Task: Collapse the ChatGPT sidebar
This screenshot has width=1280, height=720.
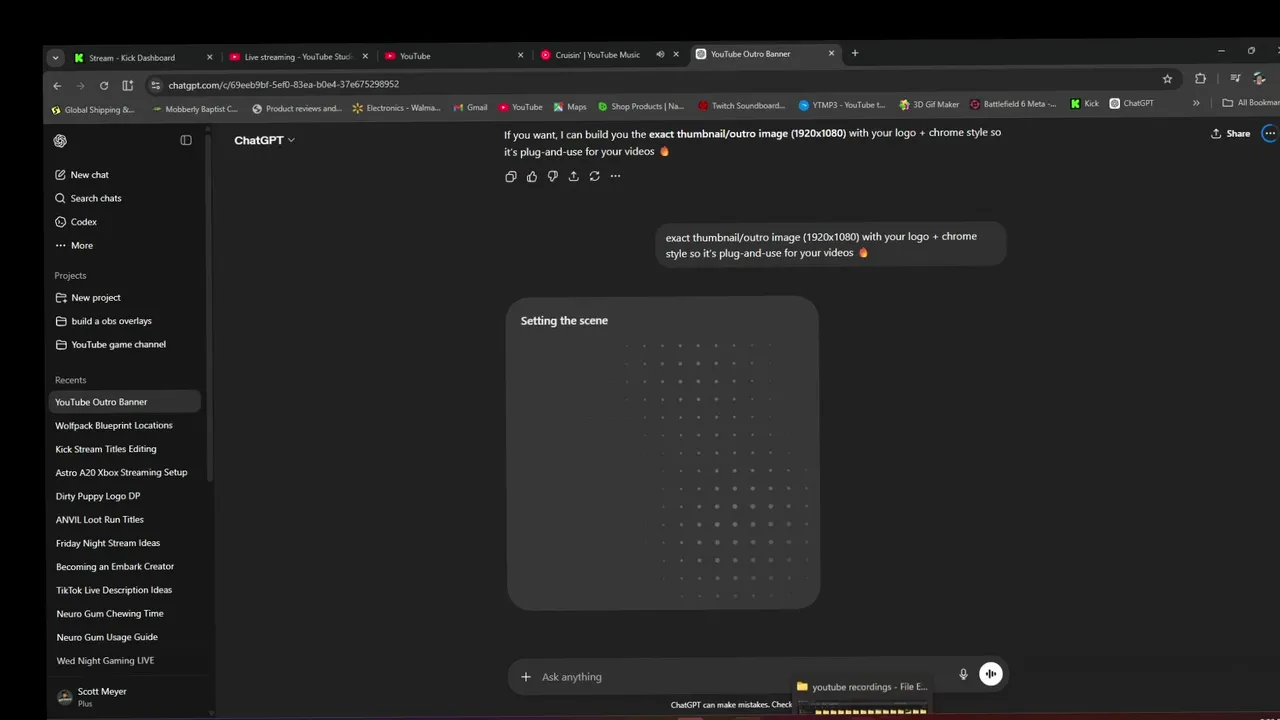Action: (186, 140)
